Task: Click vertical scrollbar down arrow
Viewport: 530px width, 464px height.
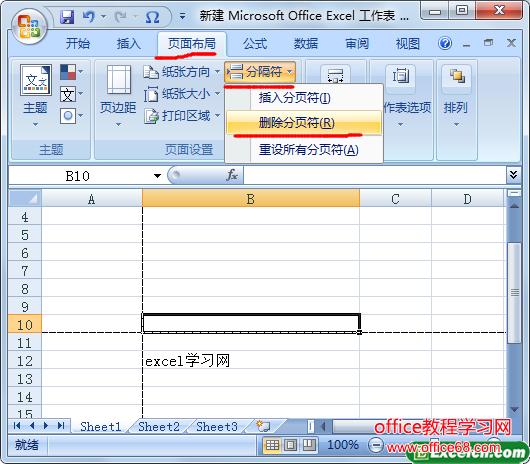Action: click(x=514, y=410)
